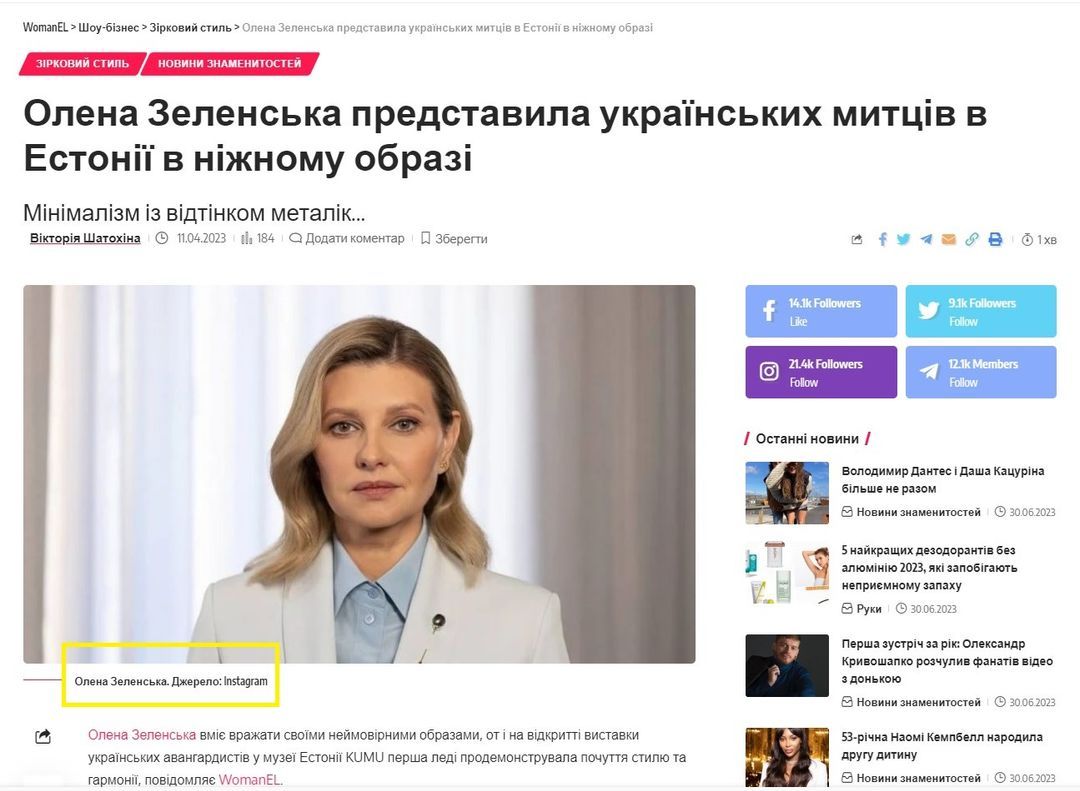
Task: Click share arrow beside article text
Action: 43,737
